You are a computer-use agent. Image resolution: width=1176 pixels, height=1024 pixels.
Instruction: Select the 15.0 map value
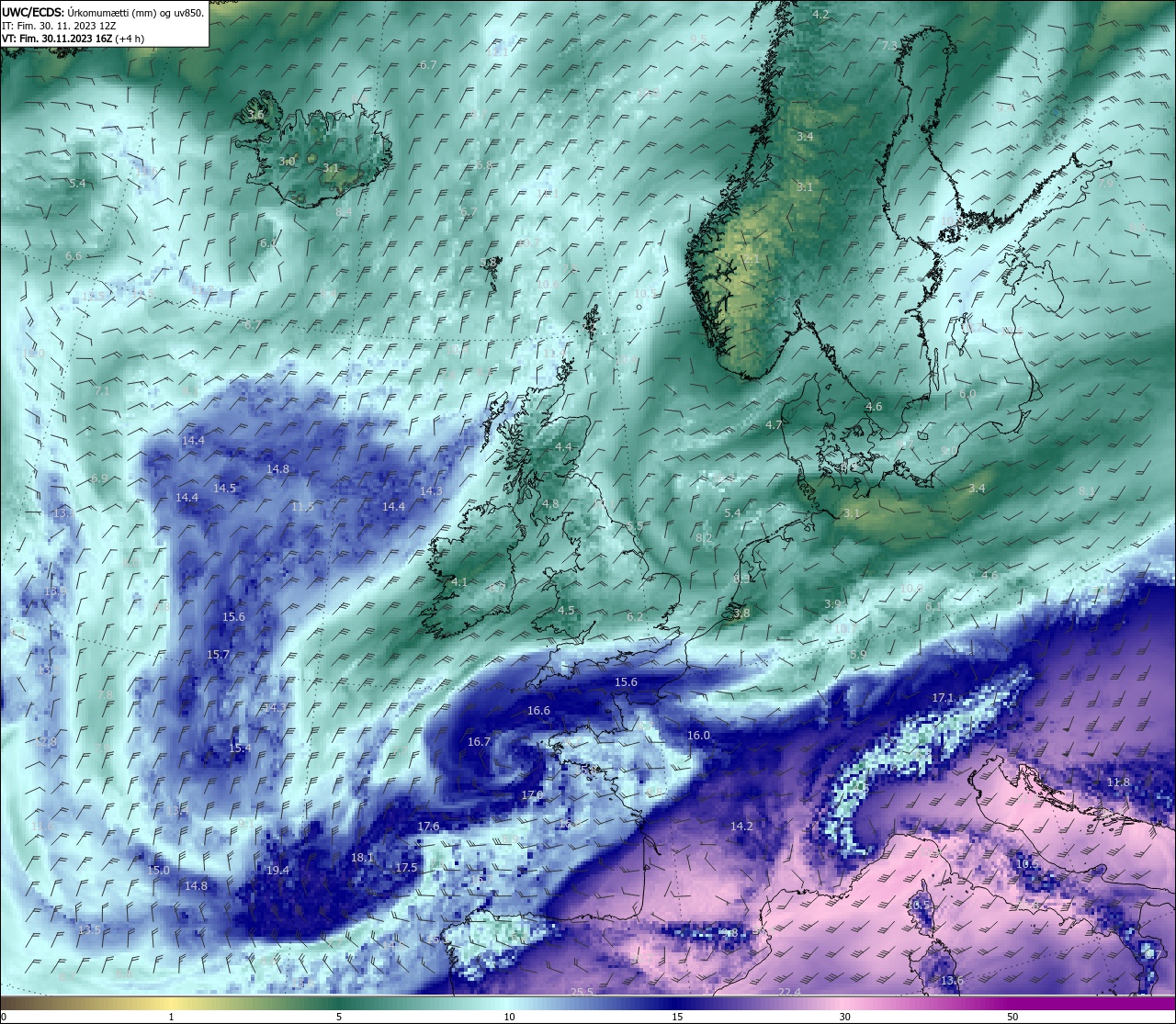coord(159,870)
